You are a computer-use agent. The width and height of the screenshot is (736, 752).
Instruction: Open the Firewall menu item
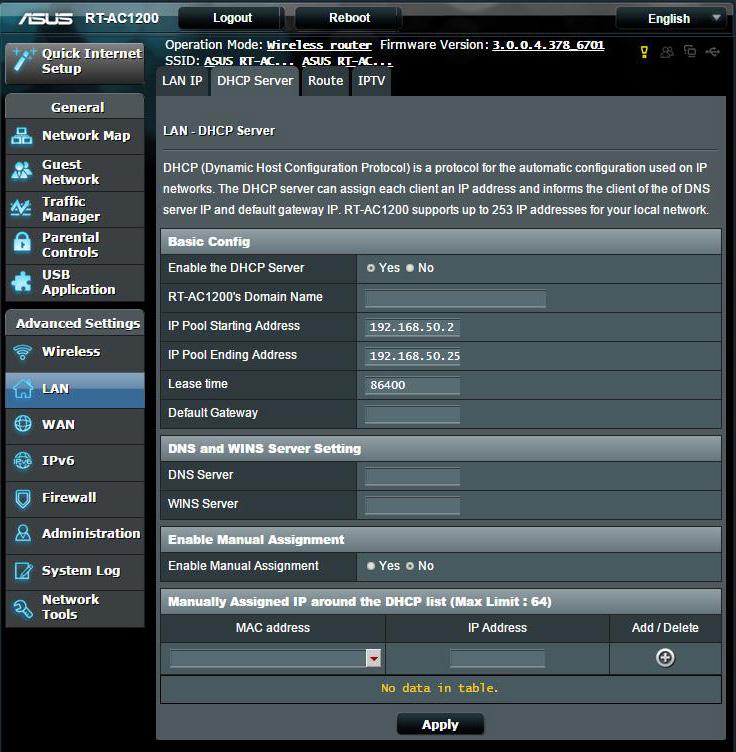point(75,499)
